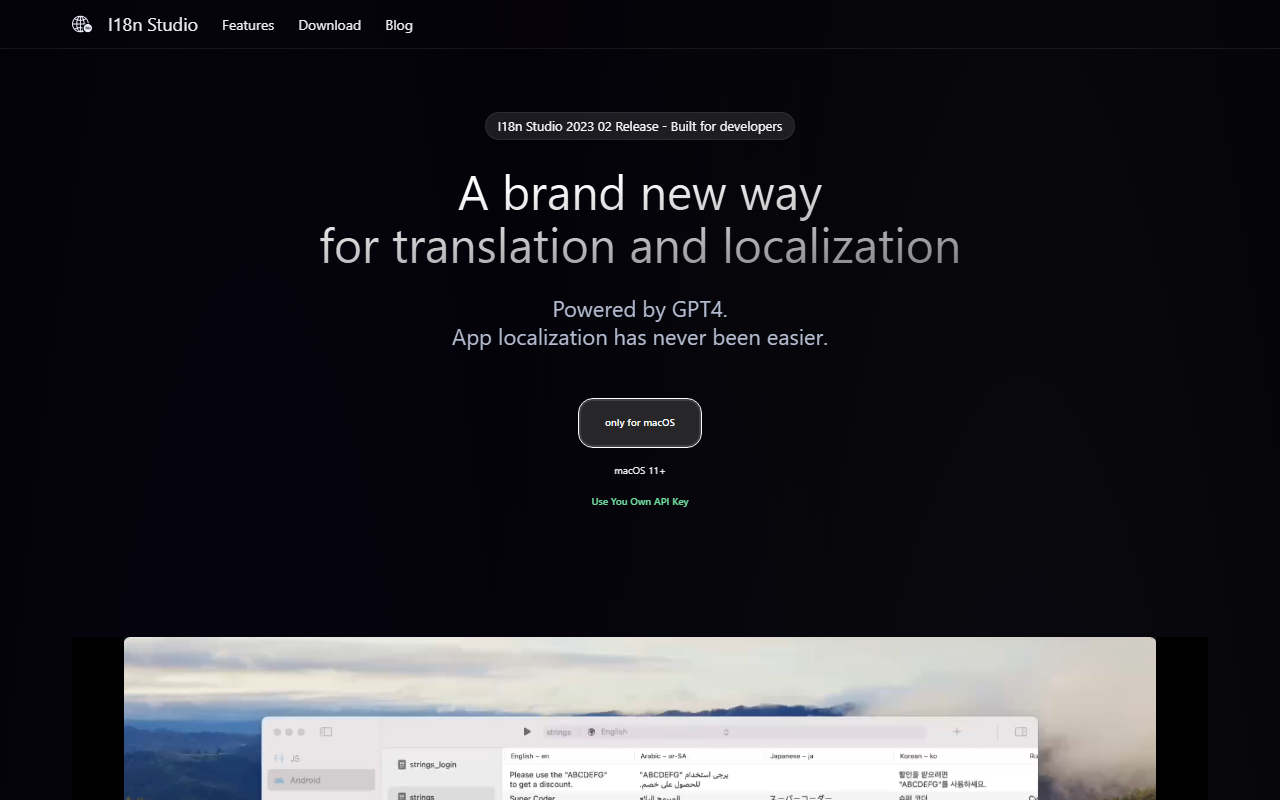This screenshot has height=800, width=1280.
Task: Click the "Korean – ko" column header
Action: point(917,756)
